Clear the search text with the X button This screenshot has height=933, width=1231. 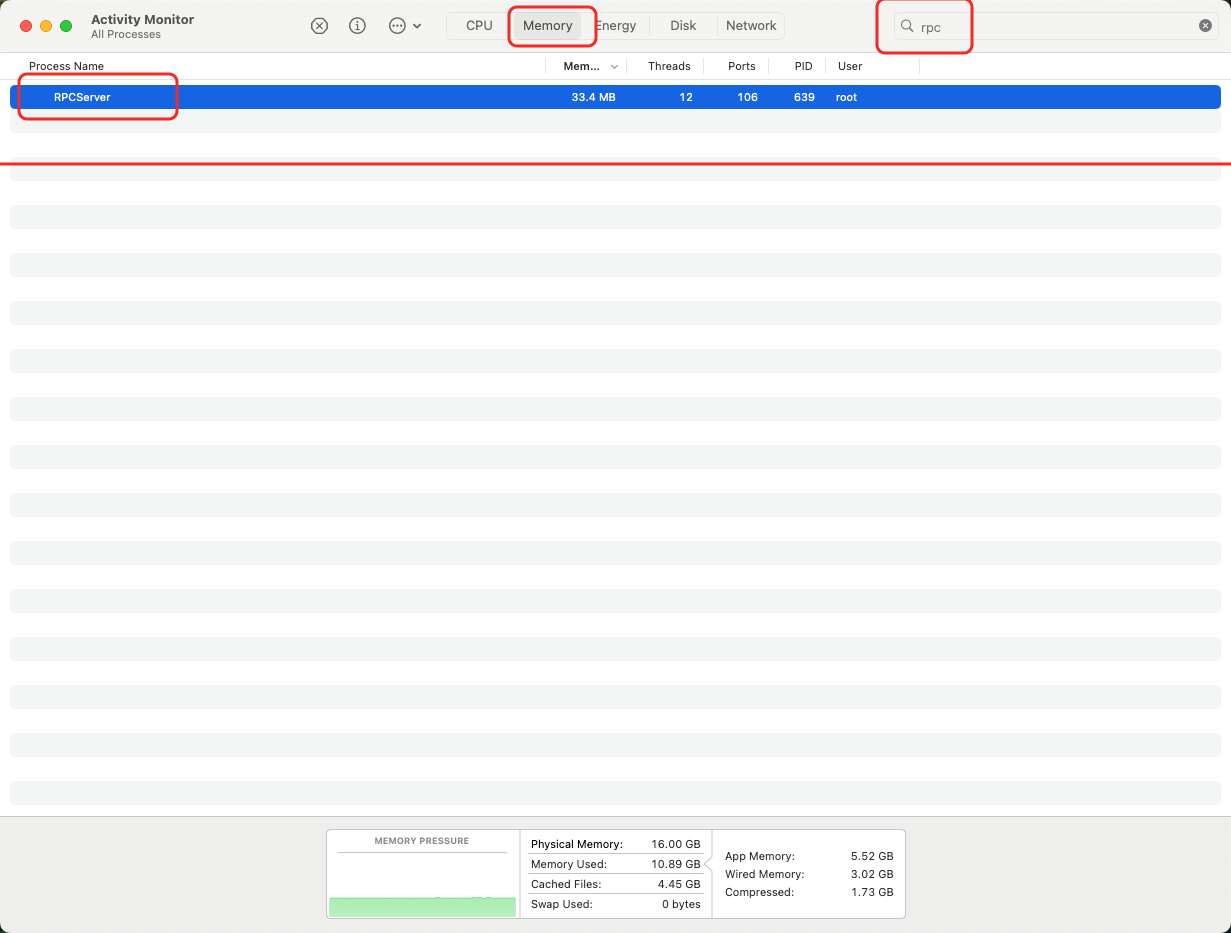pyautogui.click(x=1205, y=26)
